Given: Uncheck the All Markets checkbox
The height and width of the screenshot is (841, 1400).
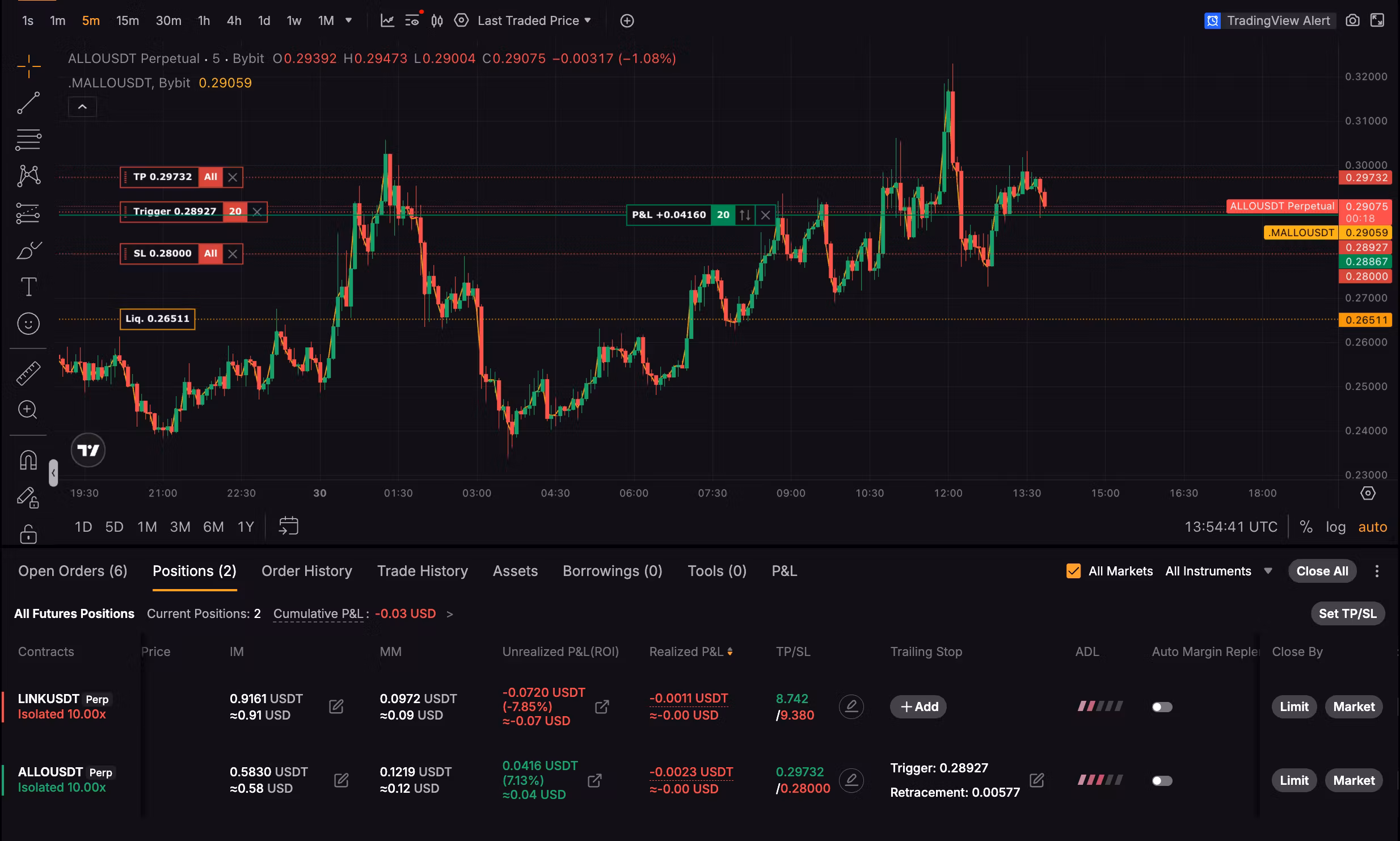Looking at the screenshot, I should [1073, 571].
